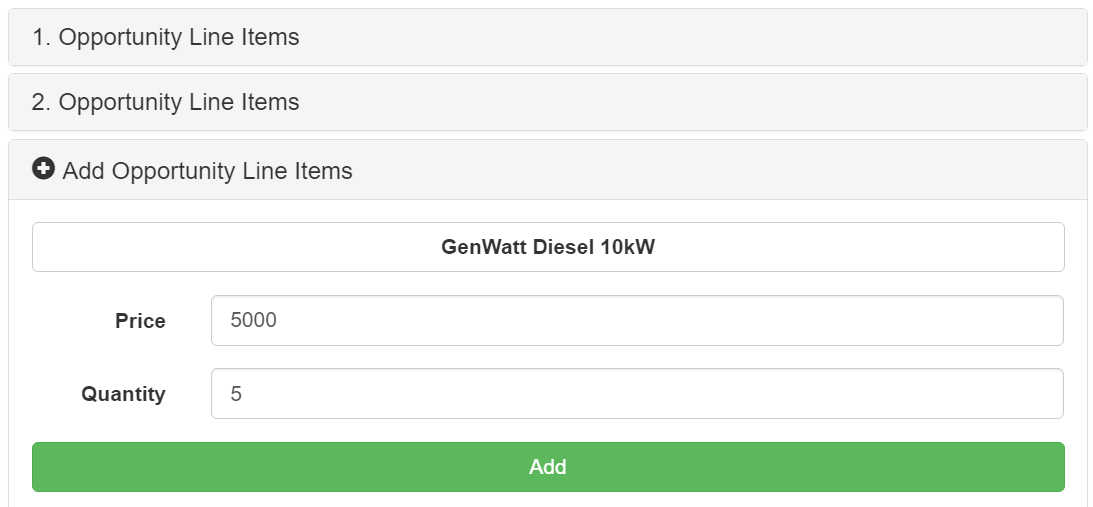Expand the 1. Opportunity Line Items panel
The image size is (1093, 507).
(547, 37)
